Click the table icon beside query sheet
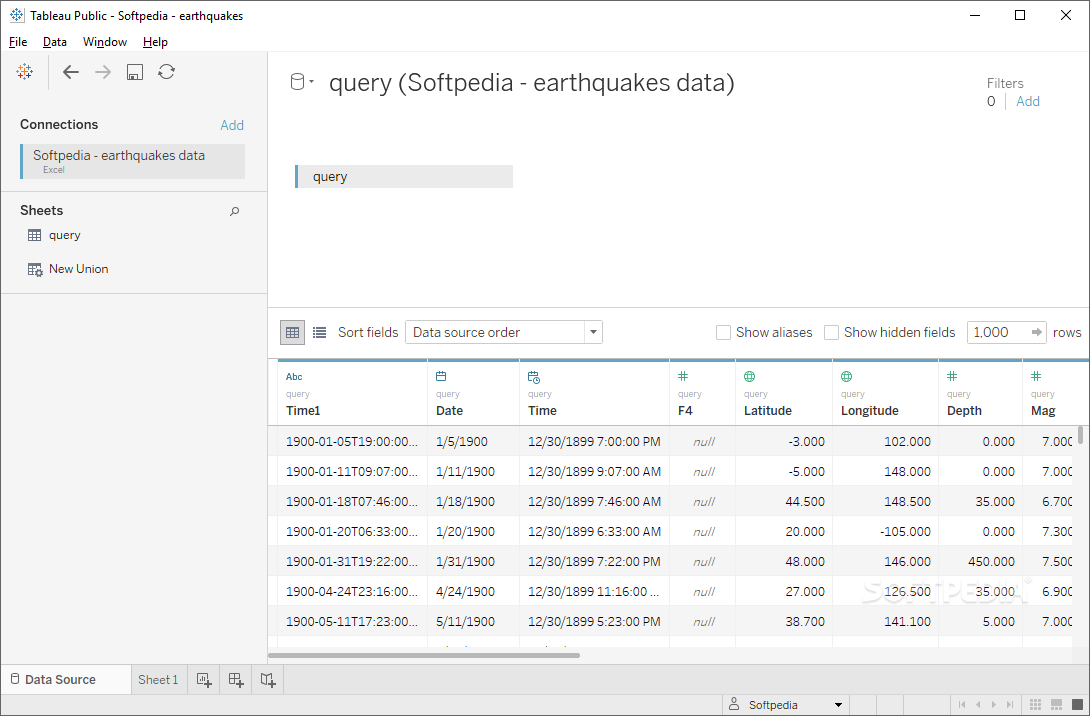The height and width of the screenshot is (716, 1090). point(34,235)
